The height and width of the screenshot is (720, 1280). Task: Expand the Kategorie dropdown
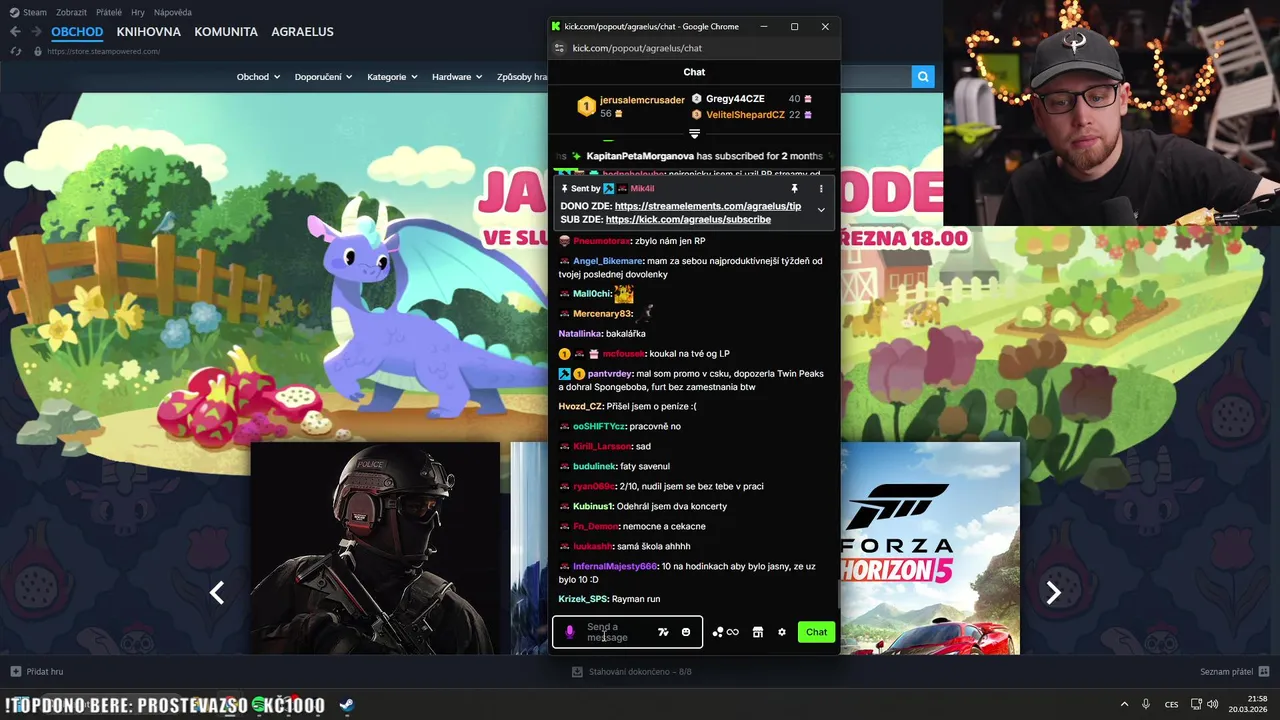[392, 77]
